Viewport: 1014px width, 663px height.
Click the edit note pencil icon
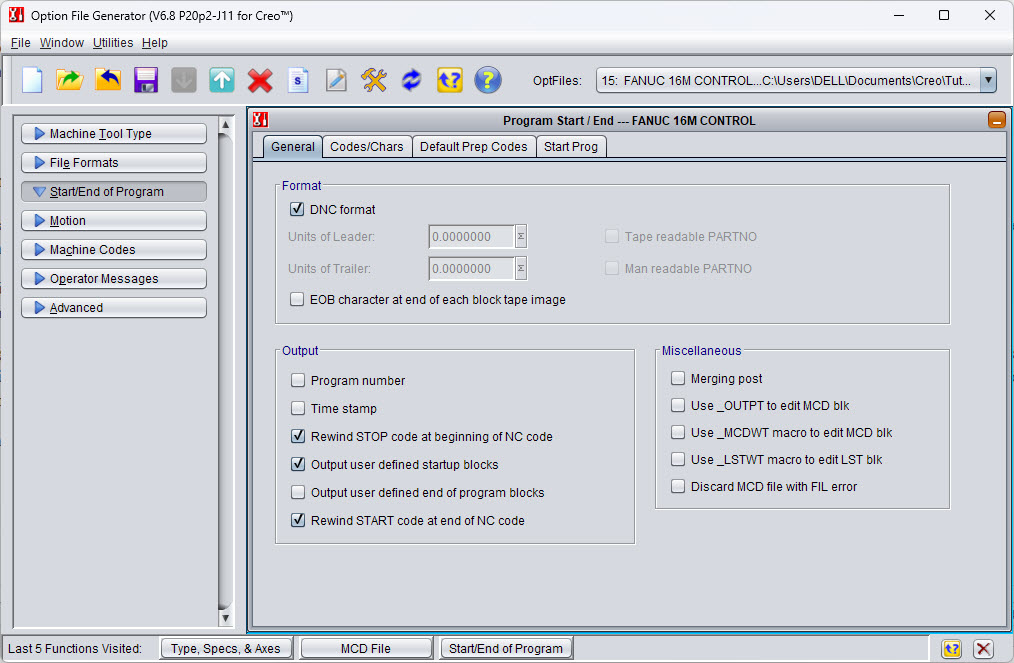coord(336,80)
